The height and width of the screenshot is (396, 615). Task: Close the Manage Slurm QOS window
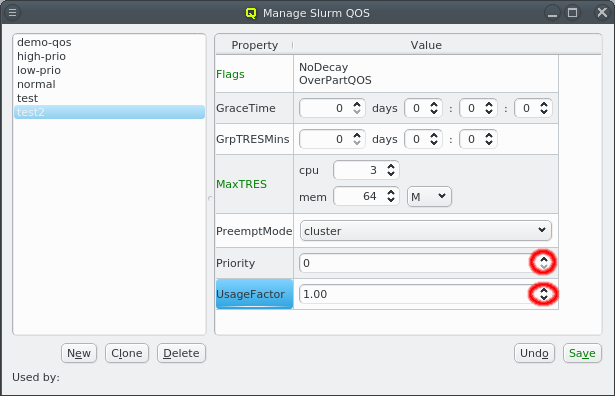coord(602,13)
